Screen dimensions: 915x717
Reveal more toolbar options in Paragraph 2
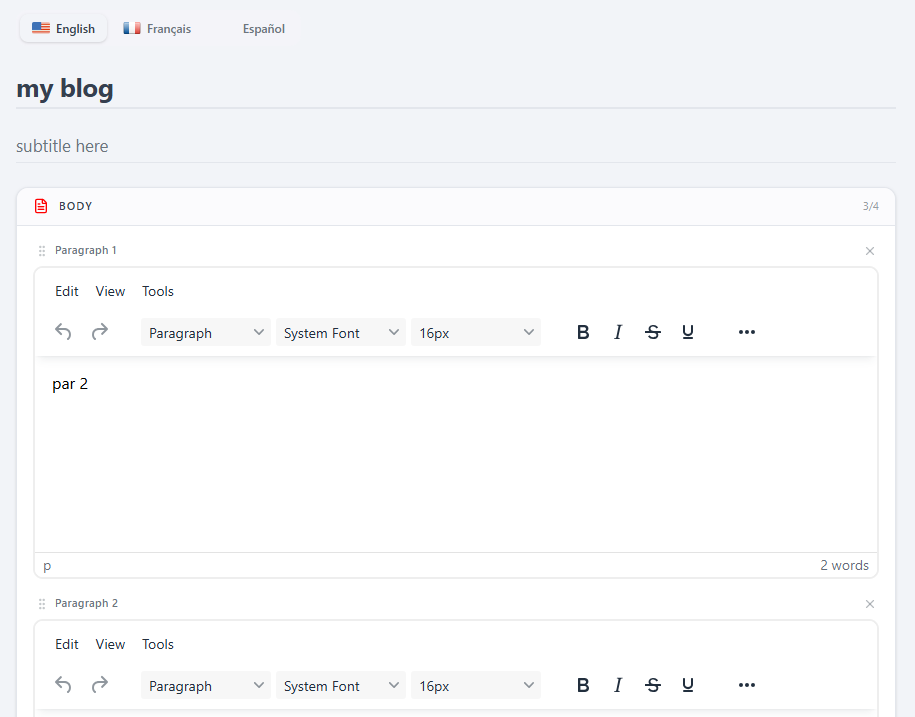pos(747,685)
